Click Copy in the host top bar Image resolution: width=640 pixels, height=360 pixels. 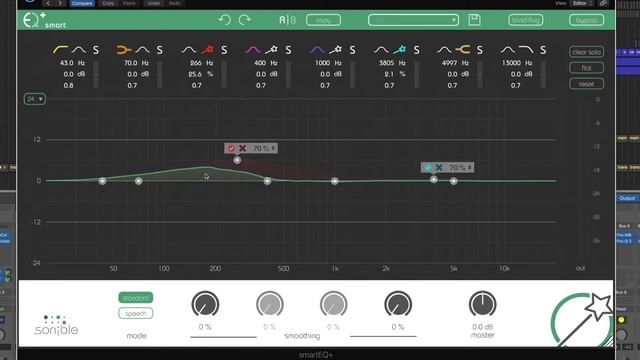tap(108, 3)
